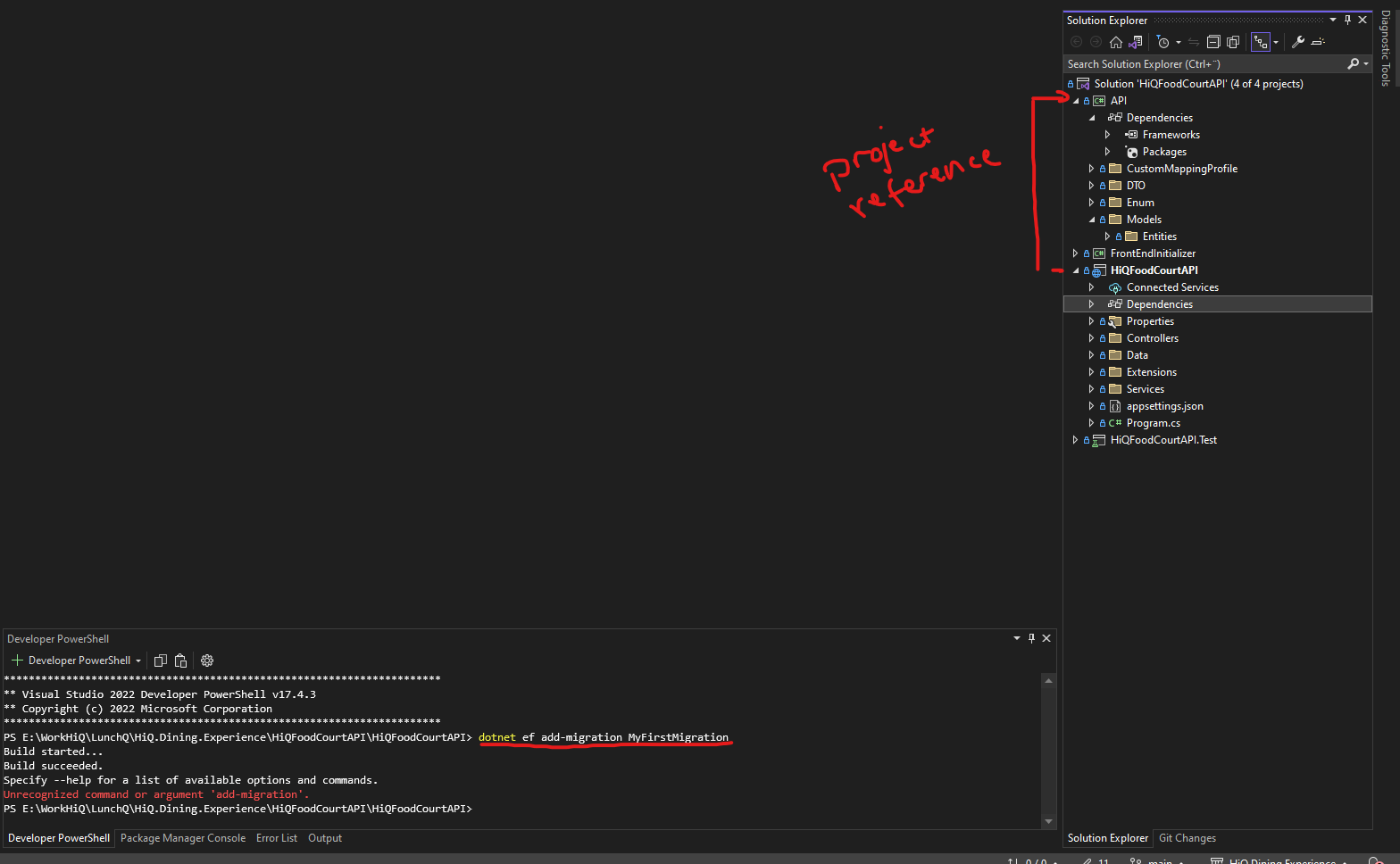Click the Preview Selected Items icon

(x=1318, y=42)
